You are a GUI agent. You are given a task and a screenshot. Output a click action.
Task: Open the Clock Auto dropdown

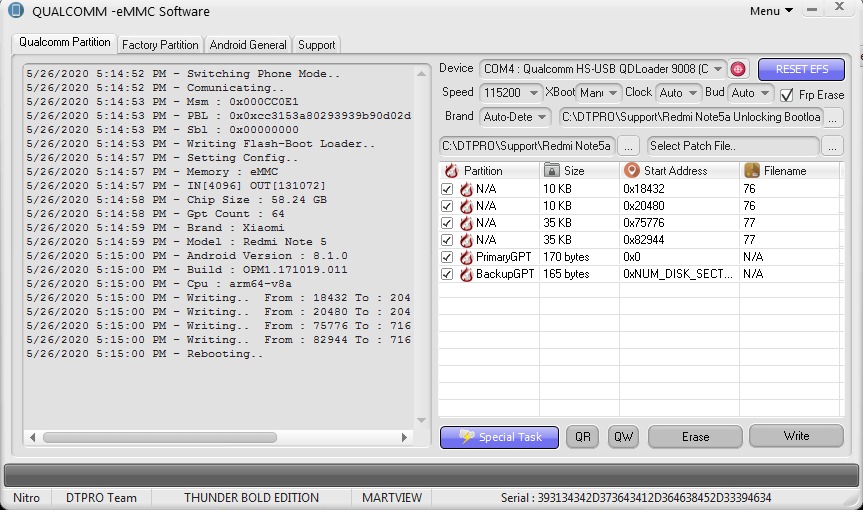coord(678,93)
